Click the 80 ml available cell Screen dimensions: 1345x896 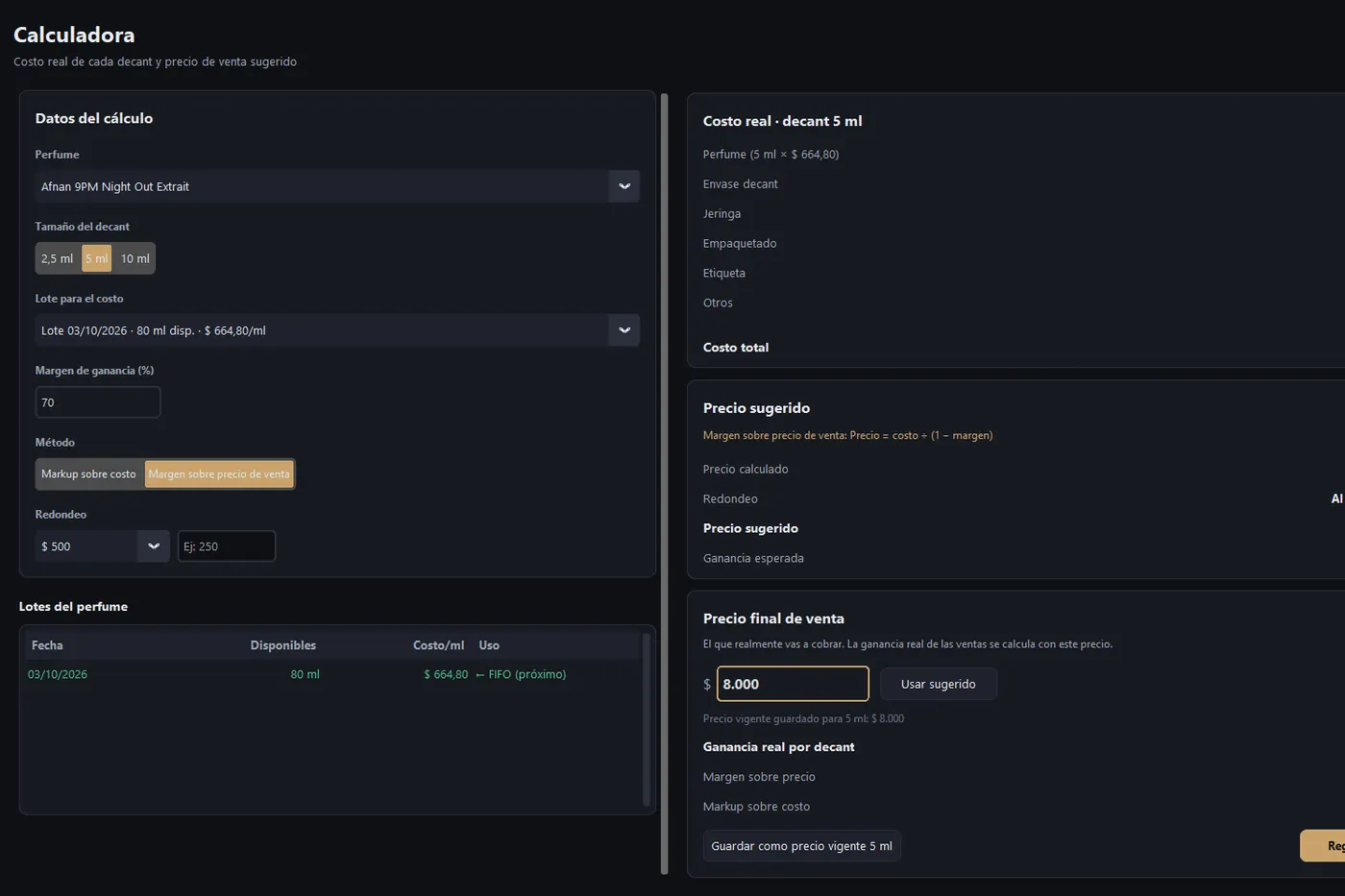(x=306, y=674)
